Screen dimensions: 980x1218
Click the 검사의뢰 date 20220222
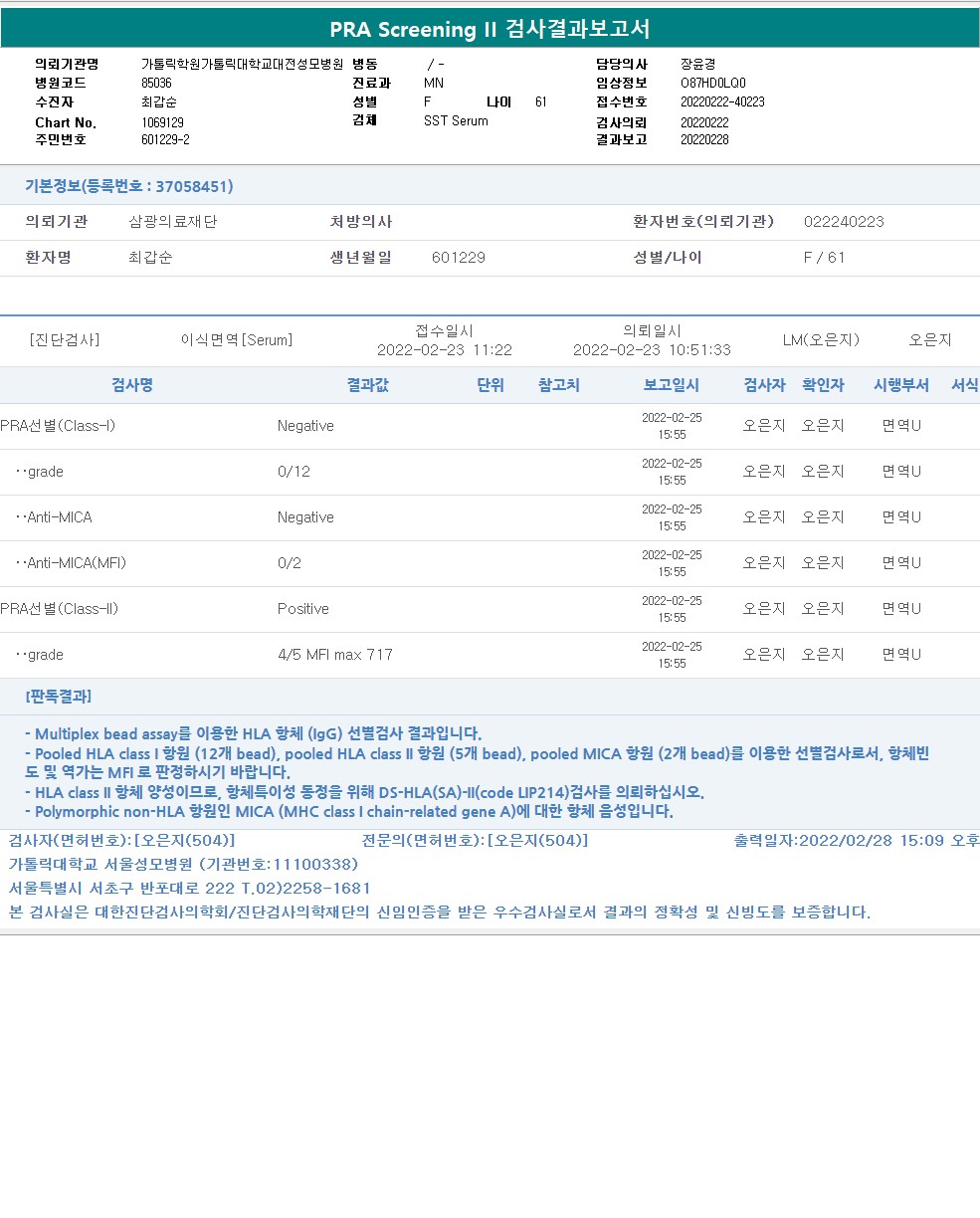point(704,122)
